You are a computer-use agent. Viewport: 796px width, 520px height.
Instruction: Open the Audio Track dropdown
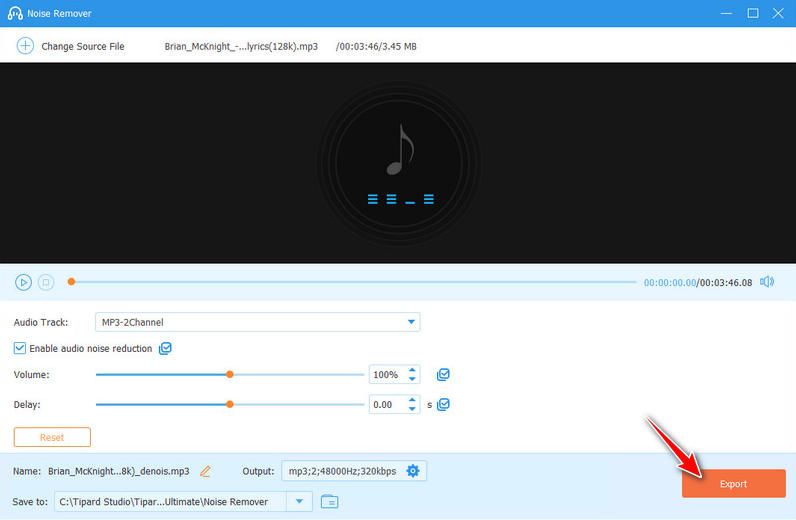point(257,322)
